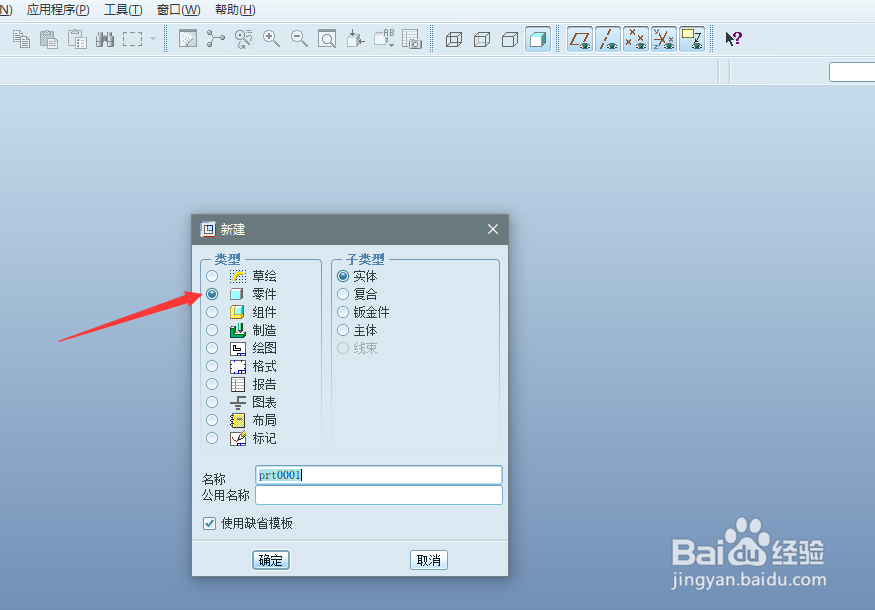Viewport: 875px width, 610px height.
Task: Click the Reorient view icon
Action: 355,39
